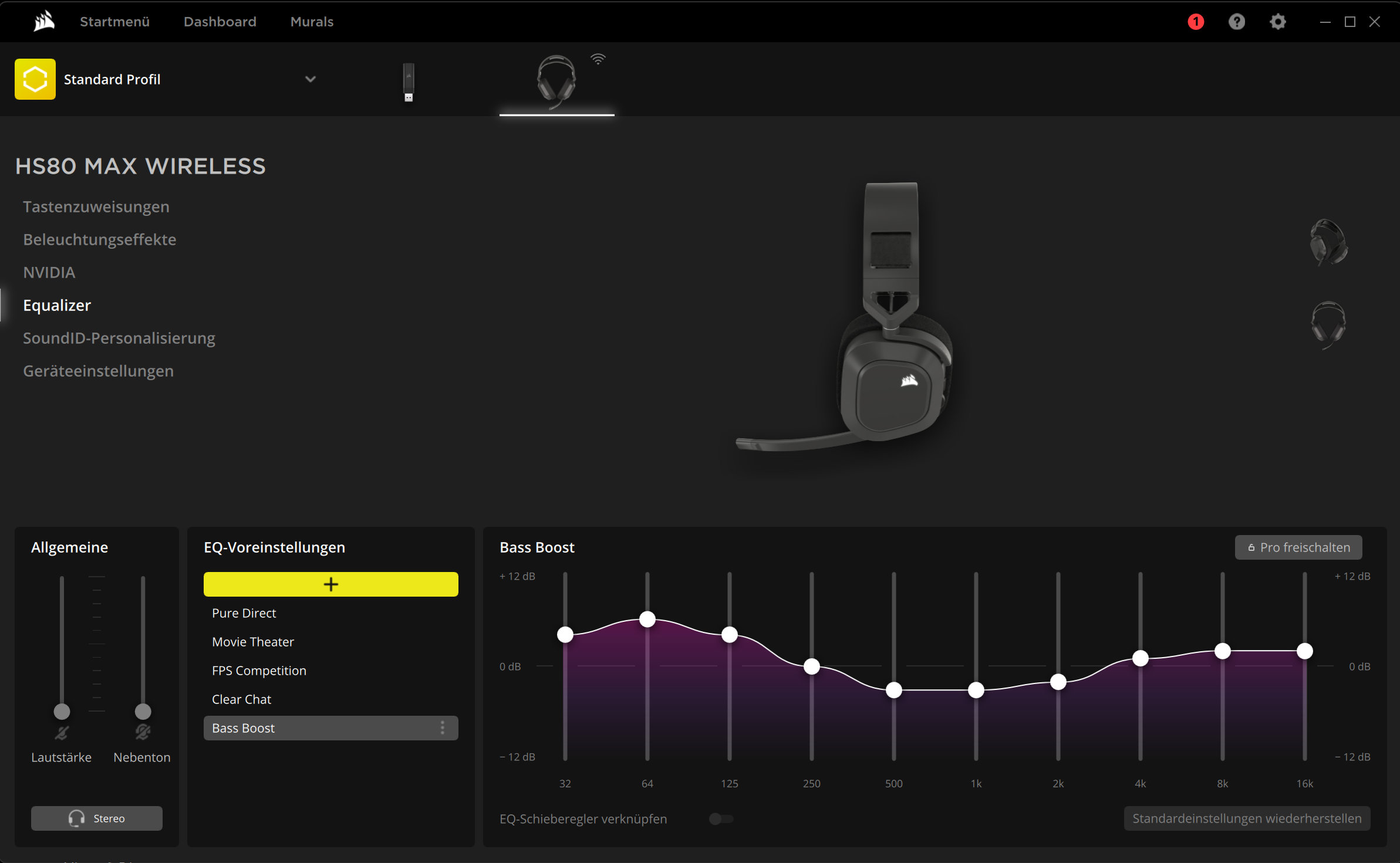Viewport: 1400px width, 863px height.
Task: Click the 125 Hz EQ slider handle
Action: point(730,634)
